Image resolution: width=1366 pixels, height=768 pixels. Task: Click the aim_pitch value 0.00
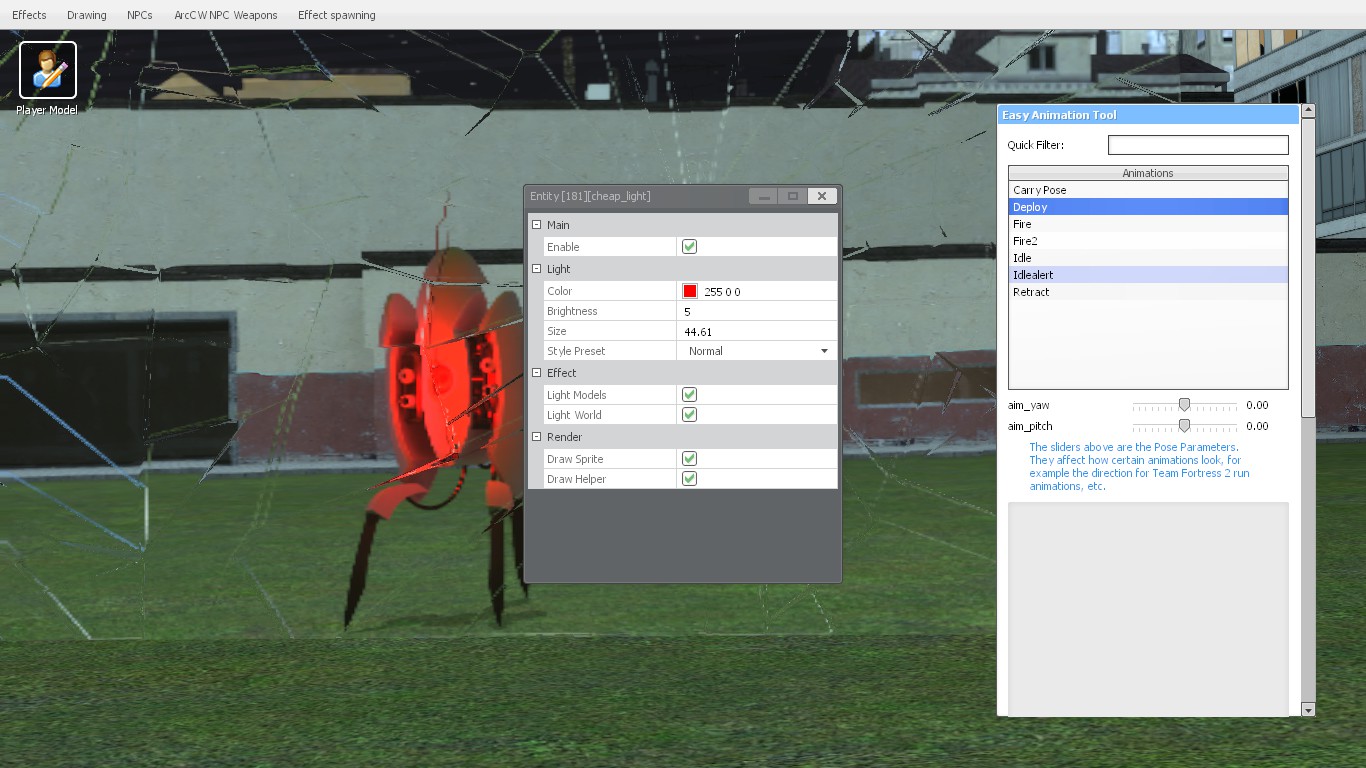click(x=1257, y=426)
